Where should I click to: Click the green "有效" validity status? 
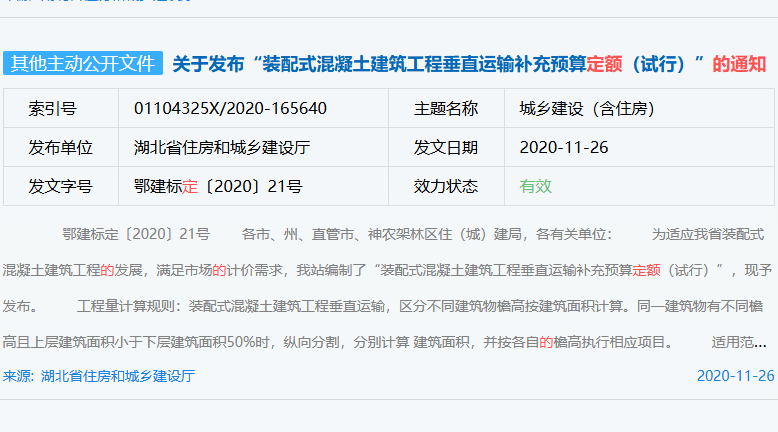(x=535, y=186)
